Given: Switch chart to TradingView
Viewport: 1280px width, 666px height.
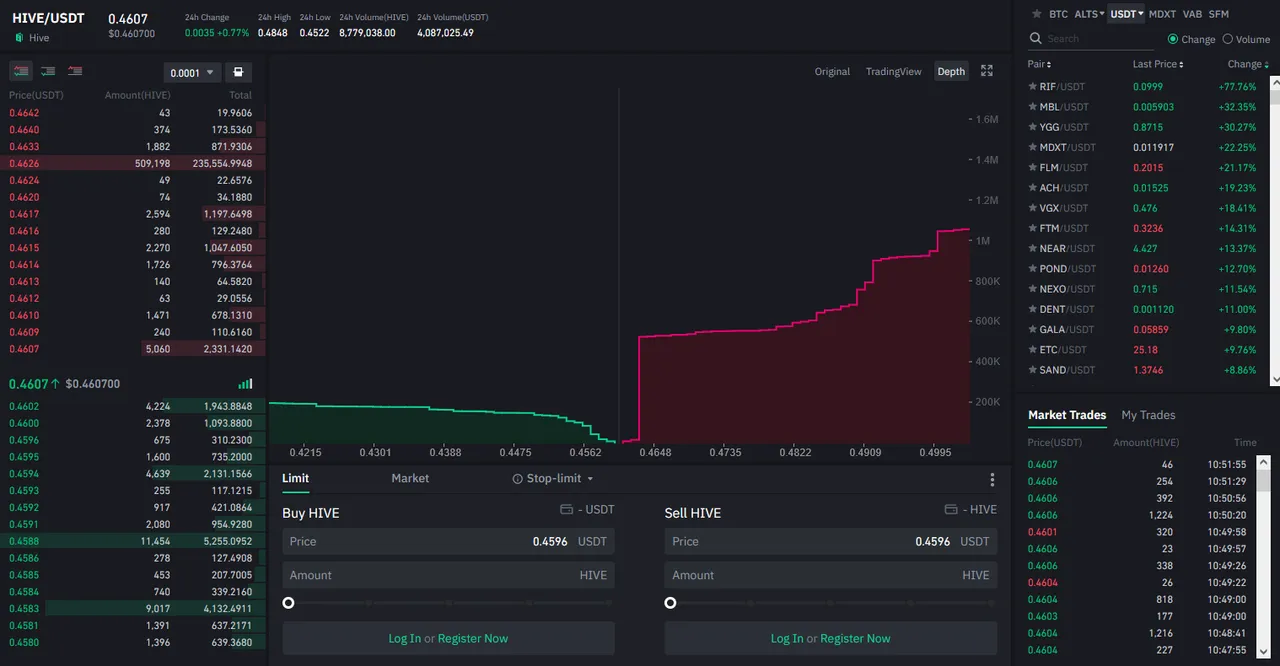Looking at the screenshot, I should 894,72.
